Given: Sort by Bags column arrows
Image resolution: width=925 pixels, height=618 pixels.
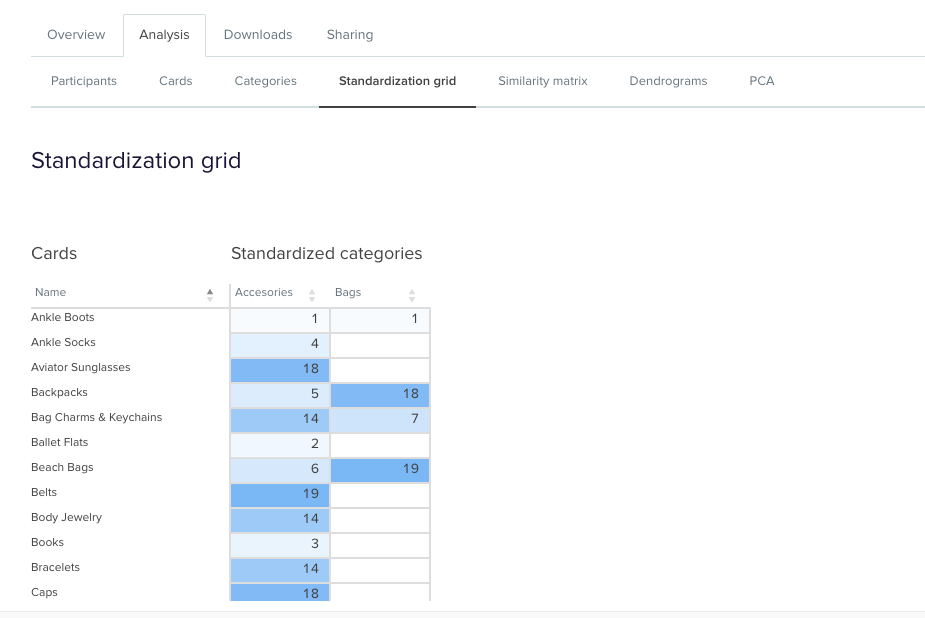Looking at the screenshot, I should (x=412, y=295).
